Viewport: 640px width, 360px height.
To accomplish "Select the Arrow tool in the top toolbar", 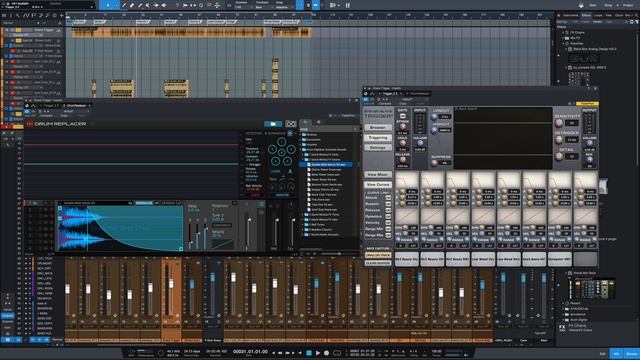I will coord(108,5).
